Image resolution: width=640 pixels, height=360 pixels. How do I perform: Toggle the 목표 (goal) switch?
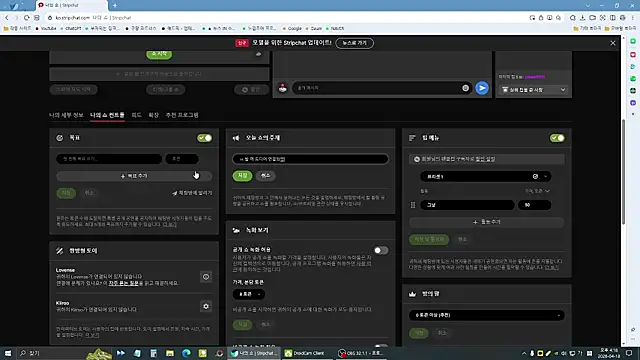[x=204, y=138]
